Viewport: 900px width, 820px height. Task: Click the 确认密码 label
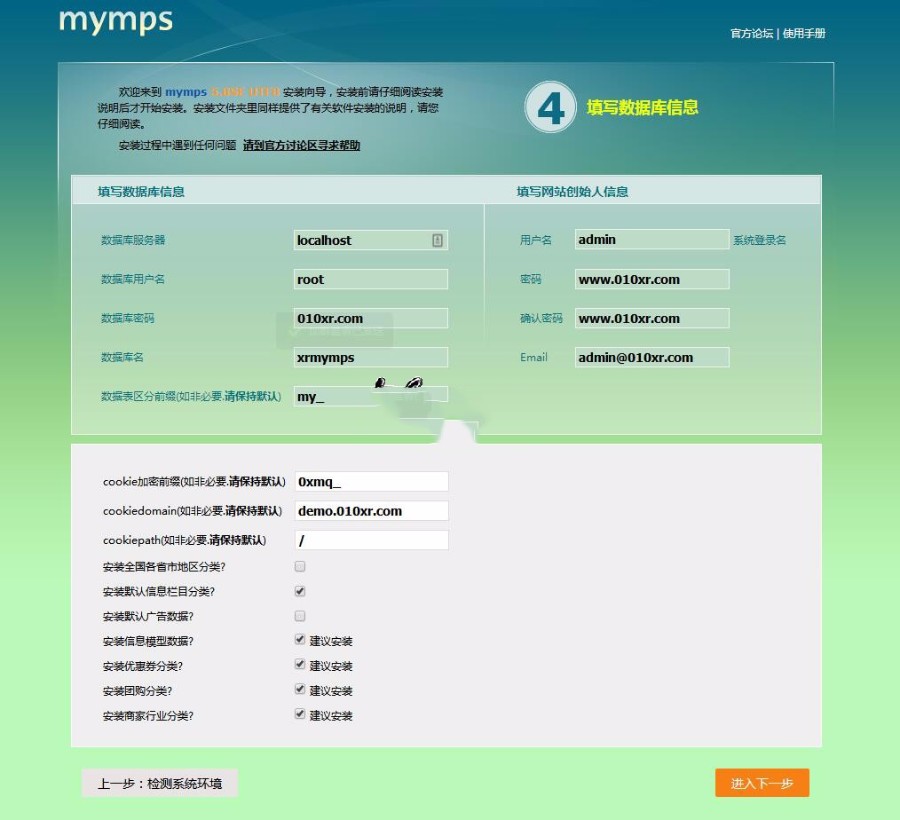(x=541, y=318)
